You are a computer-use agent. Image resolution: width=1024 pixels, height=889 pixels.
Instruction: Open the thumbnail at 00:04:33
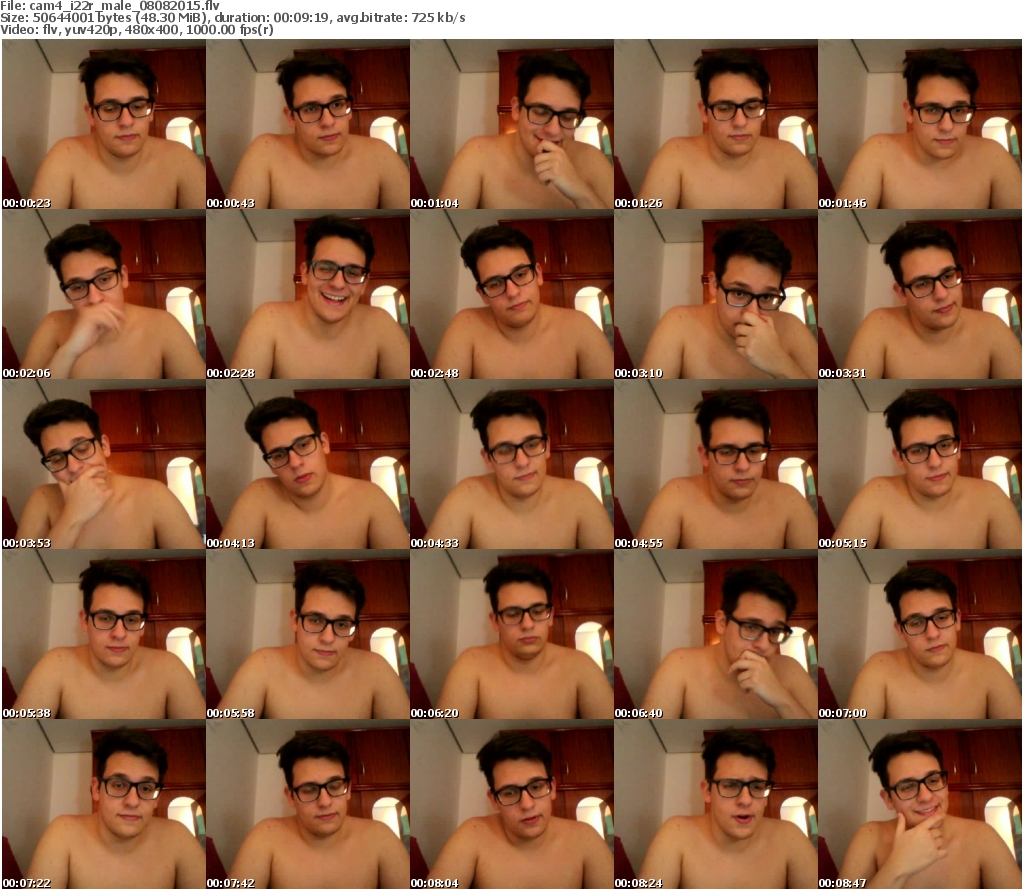pyautogui.click(x=512, y=464)
